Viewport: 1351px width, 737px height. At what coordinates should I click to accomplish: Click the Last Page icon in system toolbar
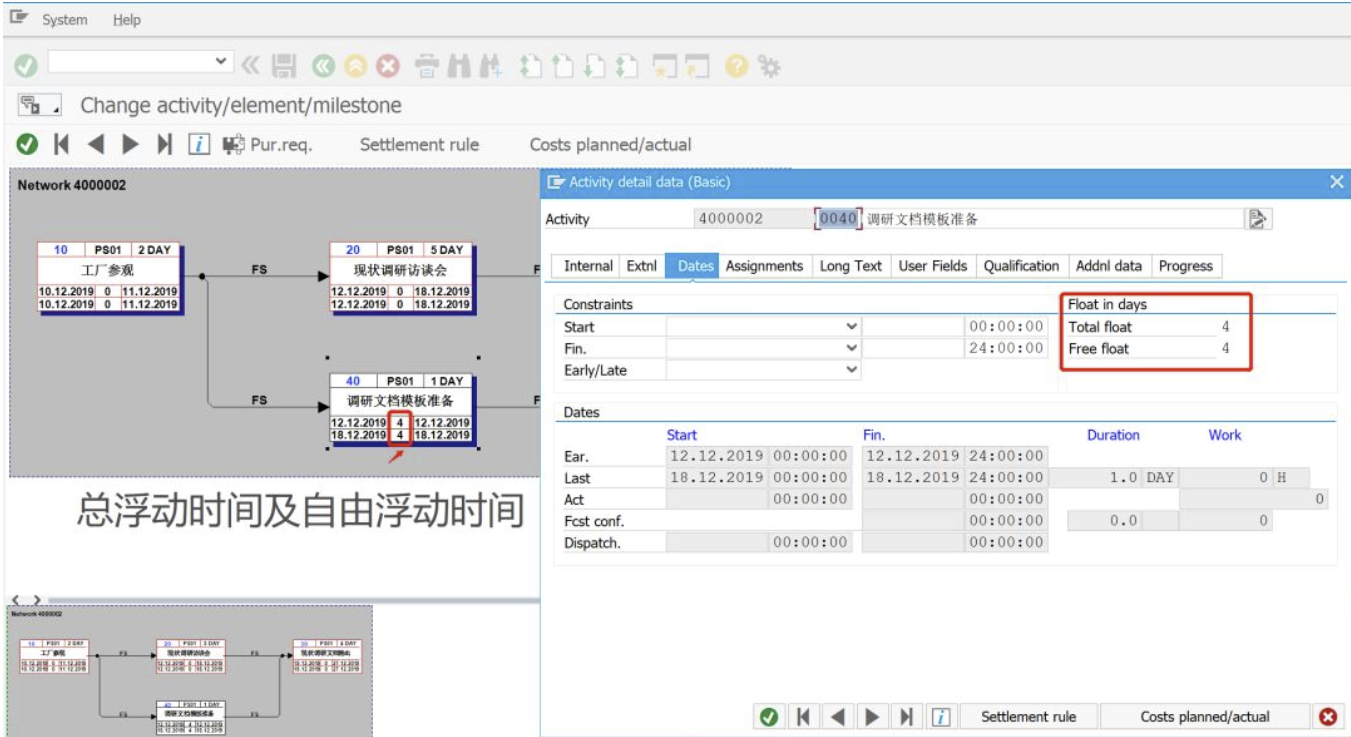627,67
